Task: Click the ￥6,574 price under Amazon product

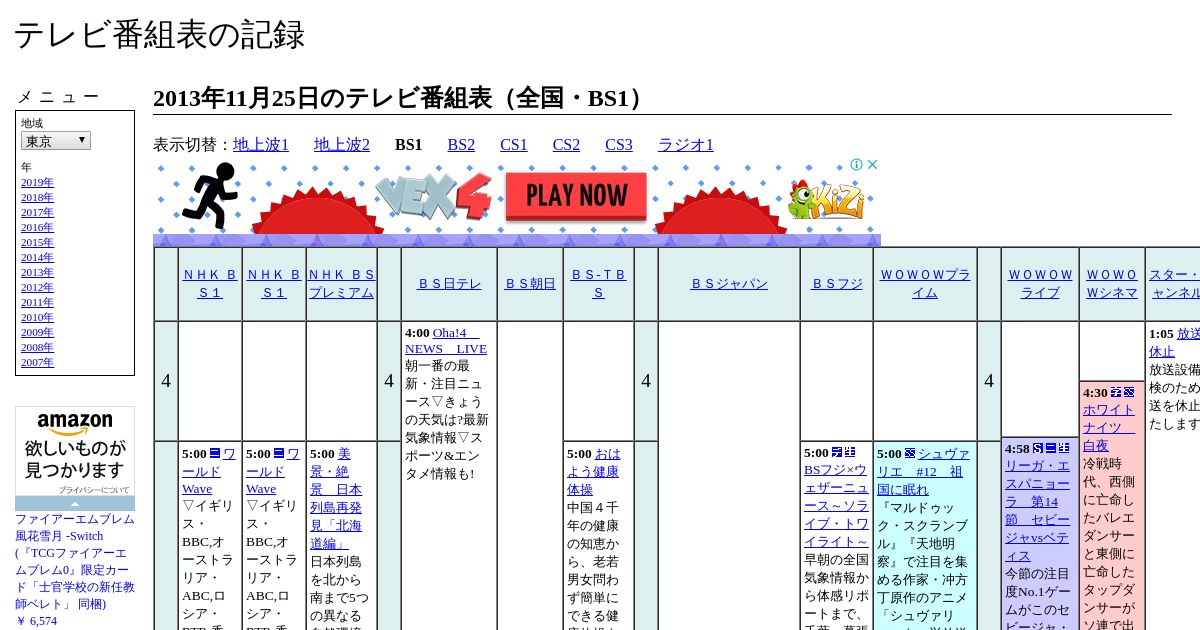Action: [36, 621]
